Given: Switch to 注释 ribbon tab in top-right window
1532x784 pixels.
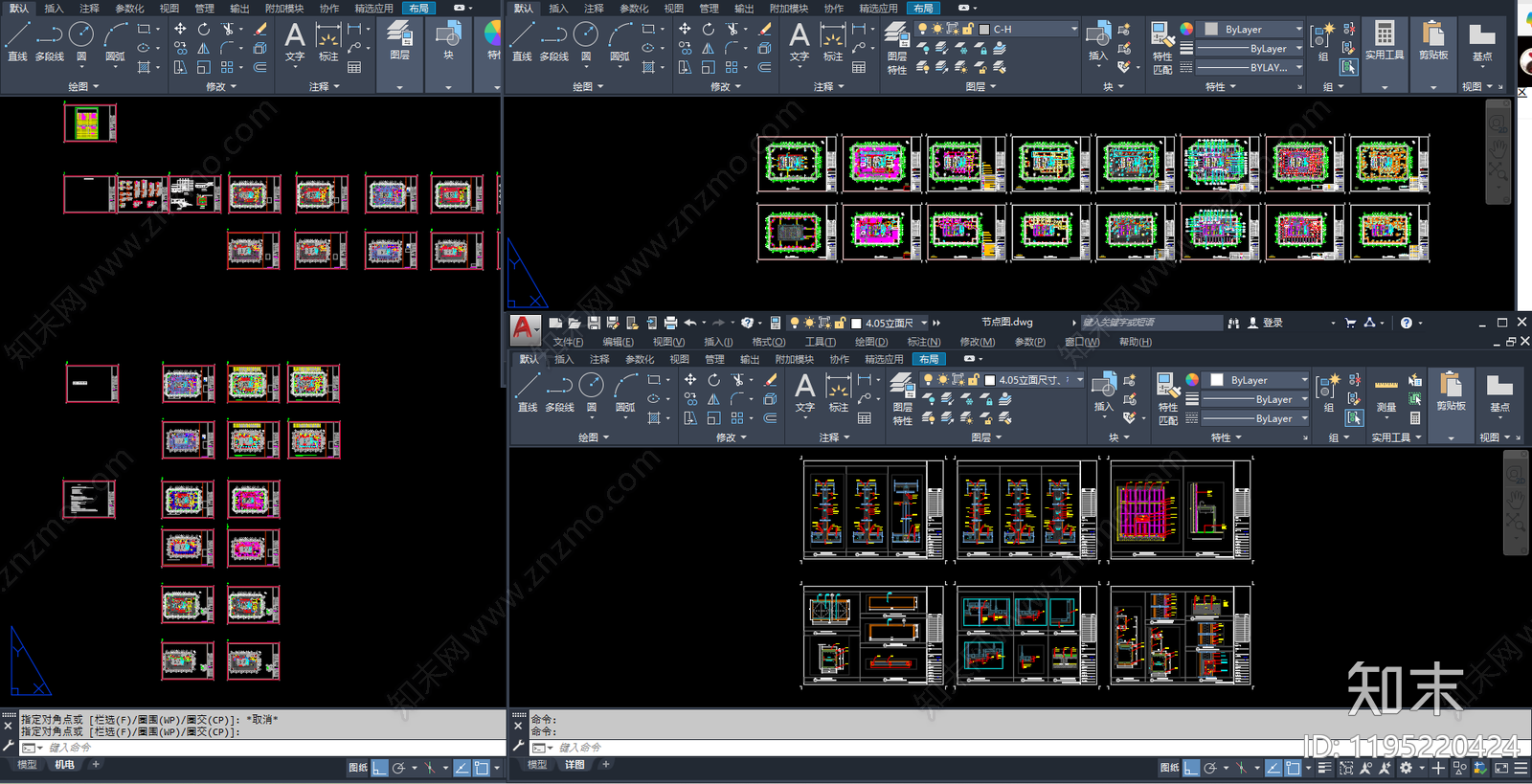Looking at the screenshot, I should coord(594,8).
